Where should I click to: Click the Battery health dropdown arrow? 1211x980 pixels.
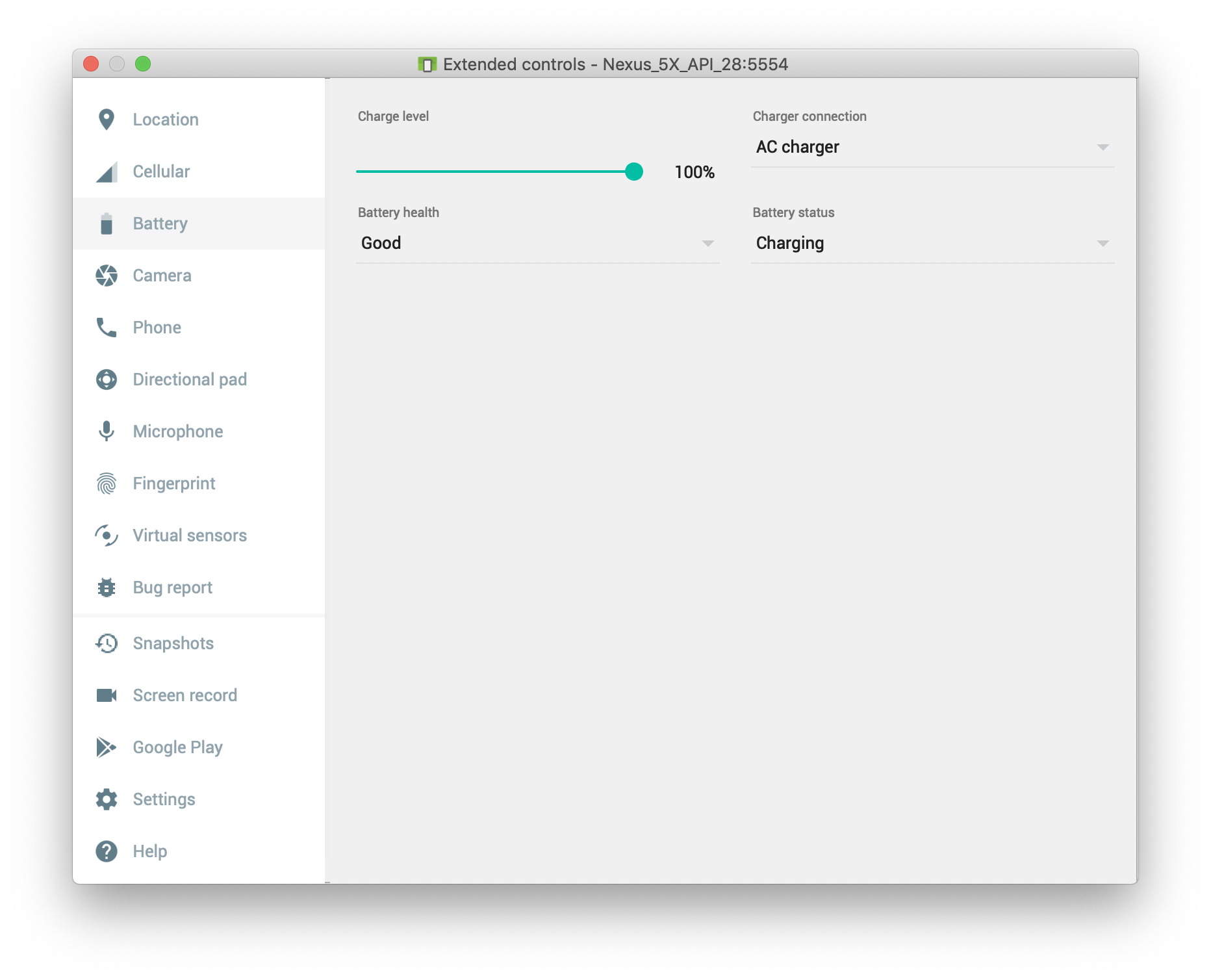(x=707, y=244)
